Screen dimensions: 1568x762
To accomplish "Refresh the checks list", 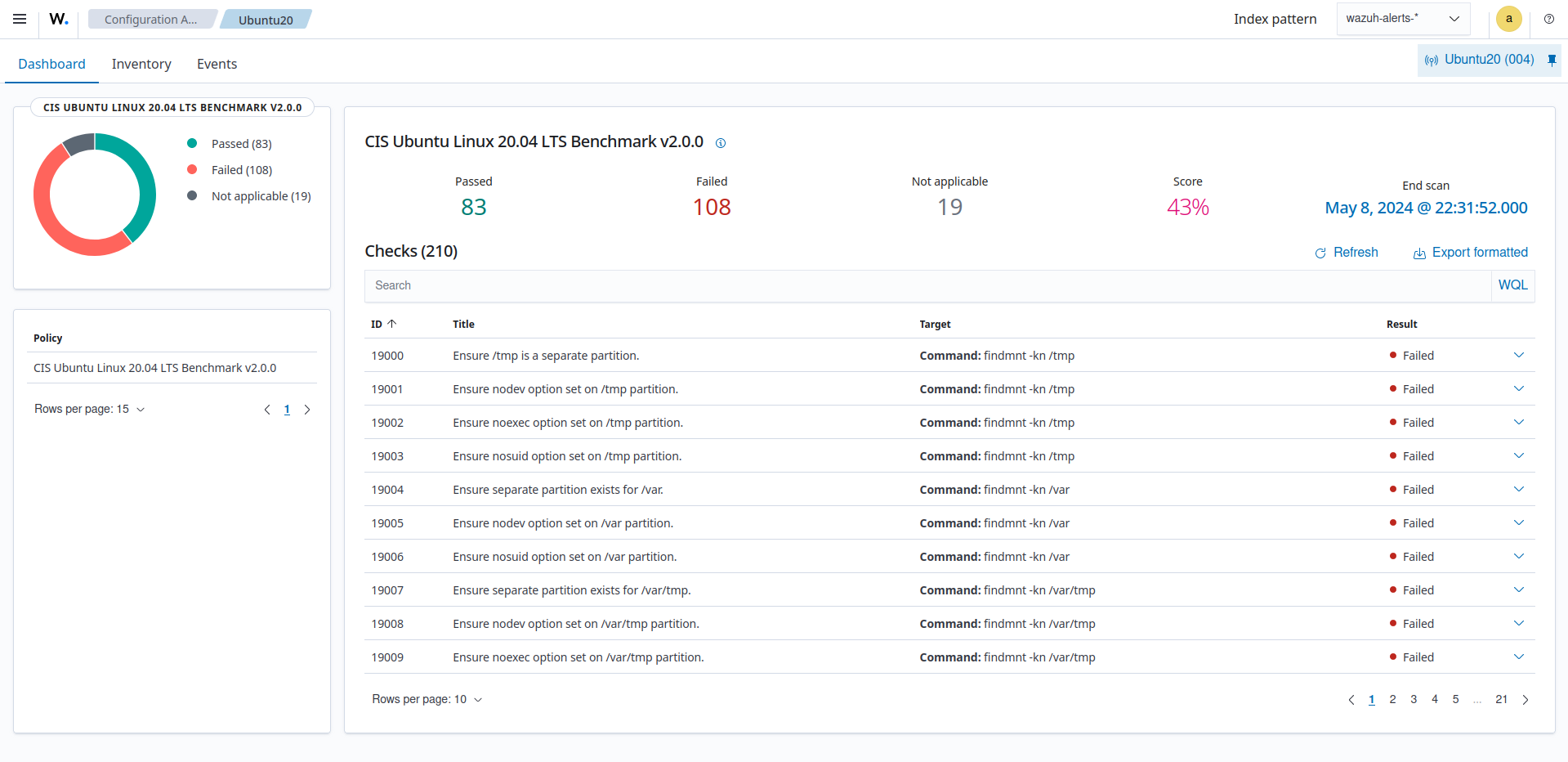I will coord(1347,252).
